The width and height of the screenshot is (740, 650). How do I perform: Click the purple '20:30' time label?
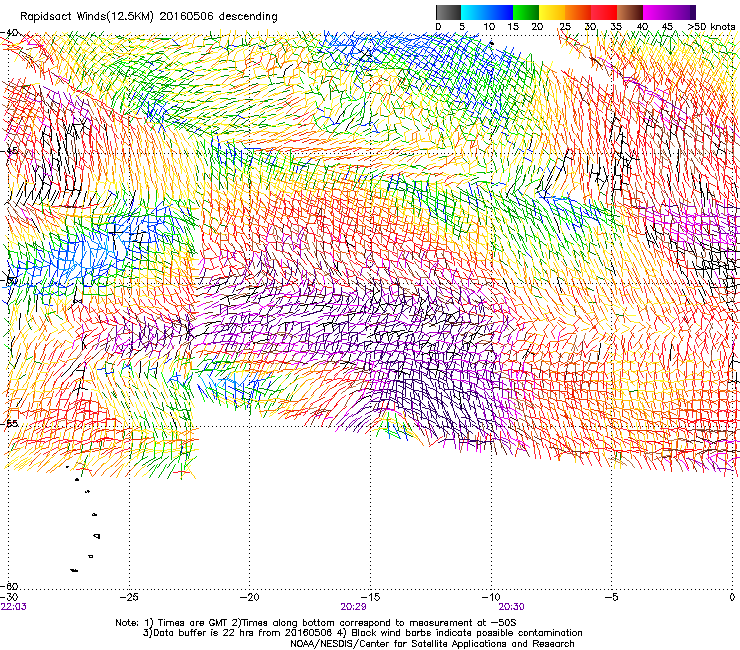click(512, 607)
